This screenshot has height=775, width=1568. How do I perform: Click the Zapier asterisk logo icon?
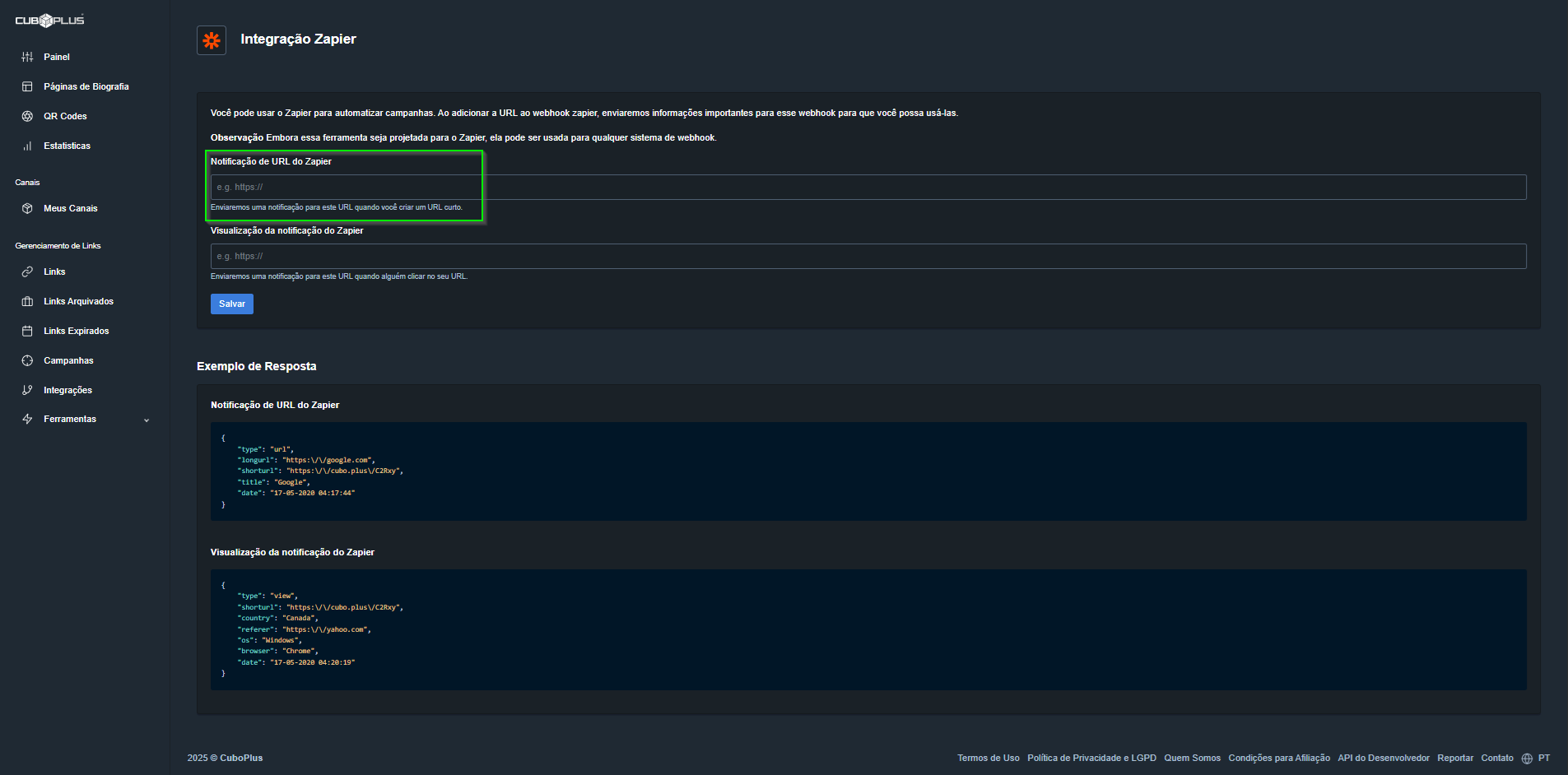point(212,39)
